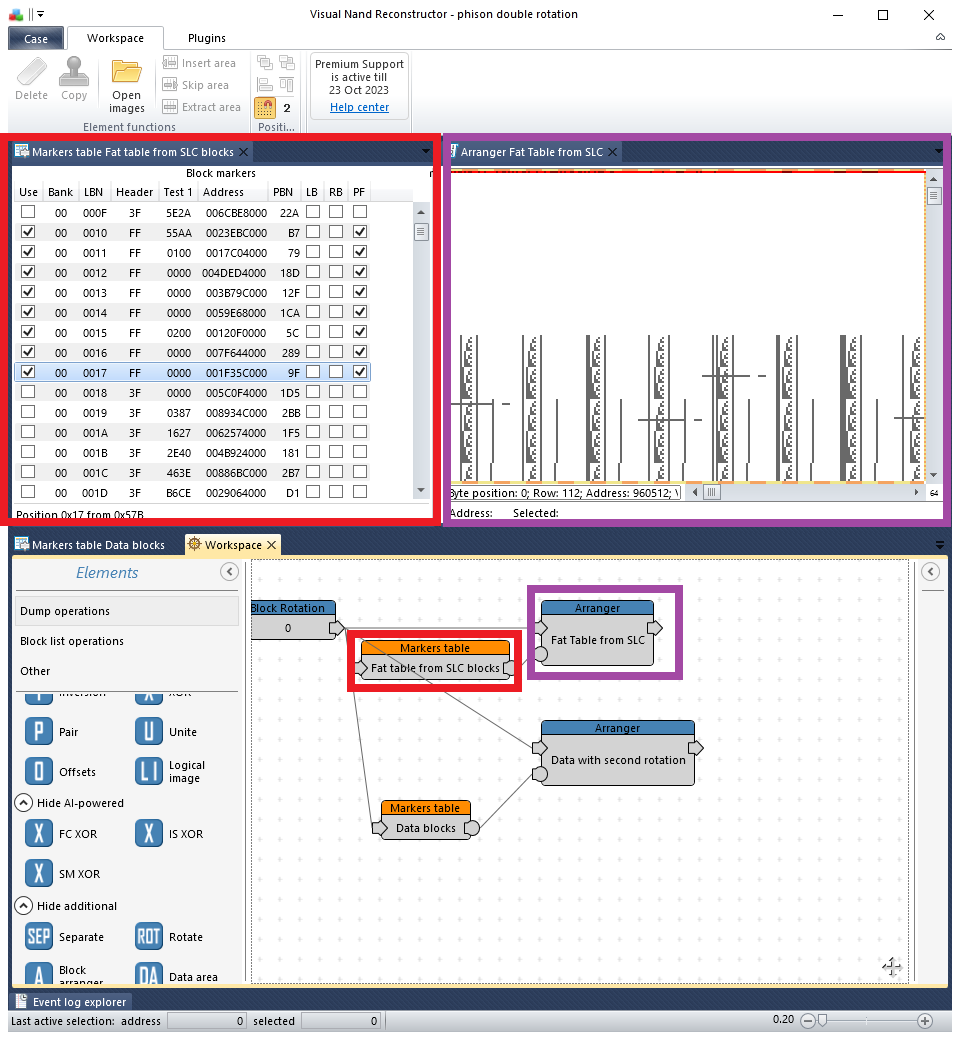The width and height of the screenshot is (960, 1040).
Task: Click the Arranger horizontal scrollbar thumb
Action: point(712,492)
